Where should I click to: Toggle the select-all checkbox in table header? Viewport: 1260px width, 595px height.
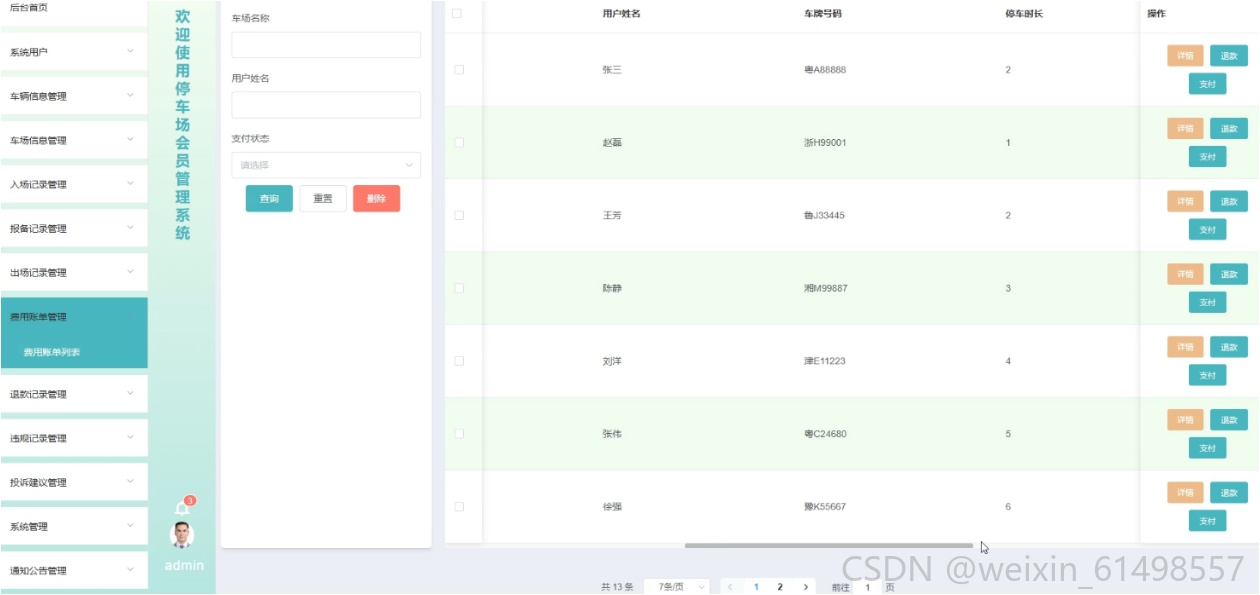click(457, 14)
